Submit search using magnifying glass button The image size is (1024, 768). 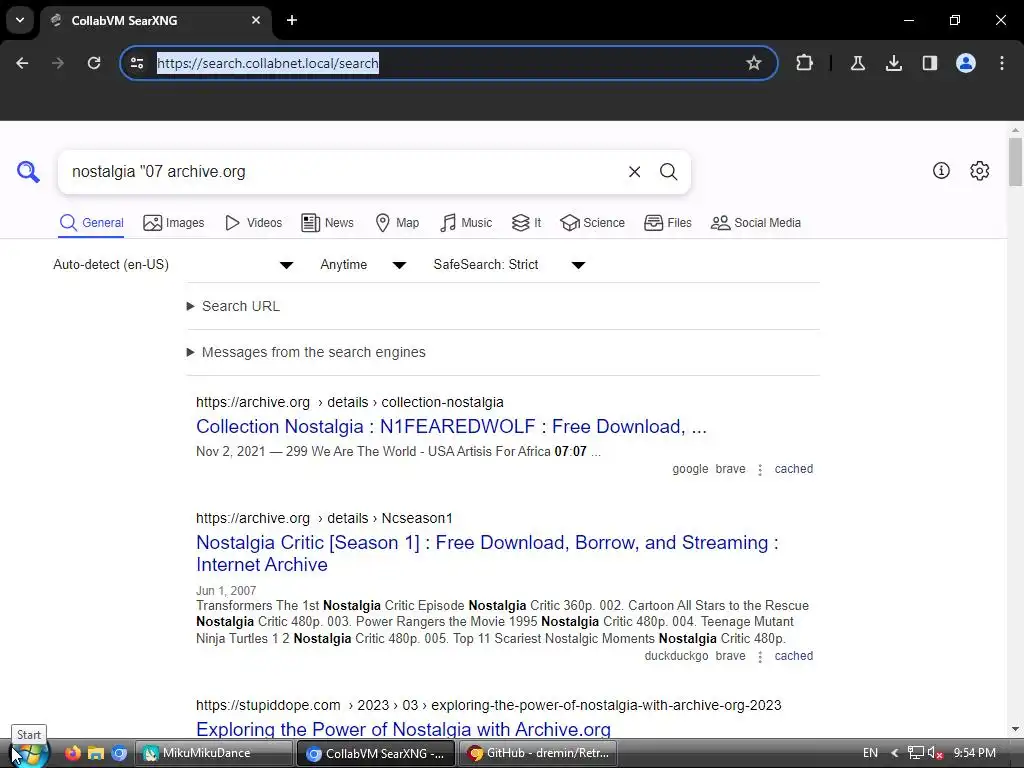(668, 172)
